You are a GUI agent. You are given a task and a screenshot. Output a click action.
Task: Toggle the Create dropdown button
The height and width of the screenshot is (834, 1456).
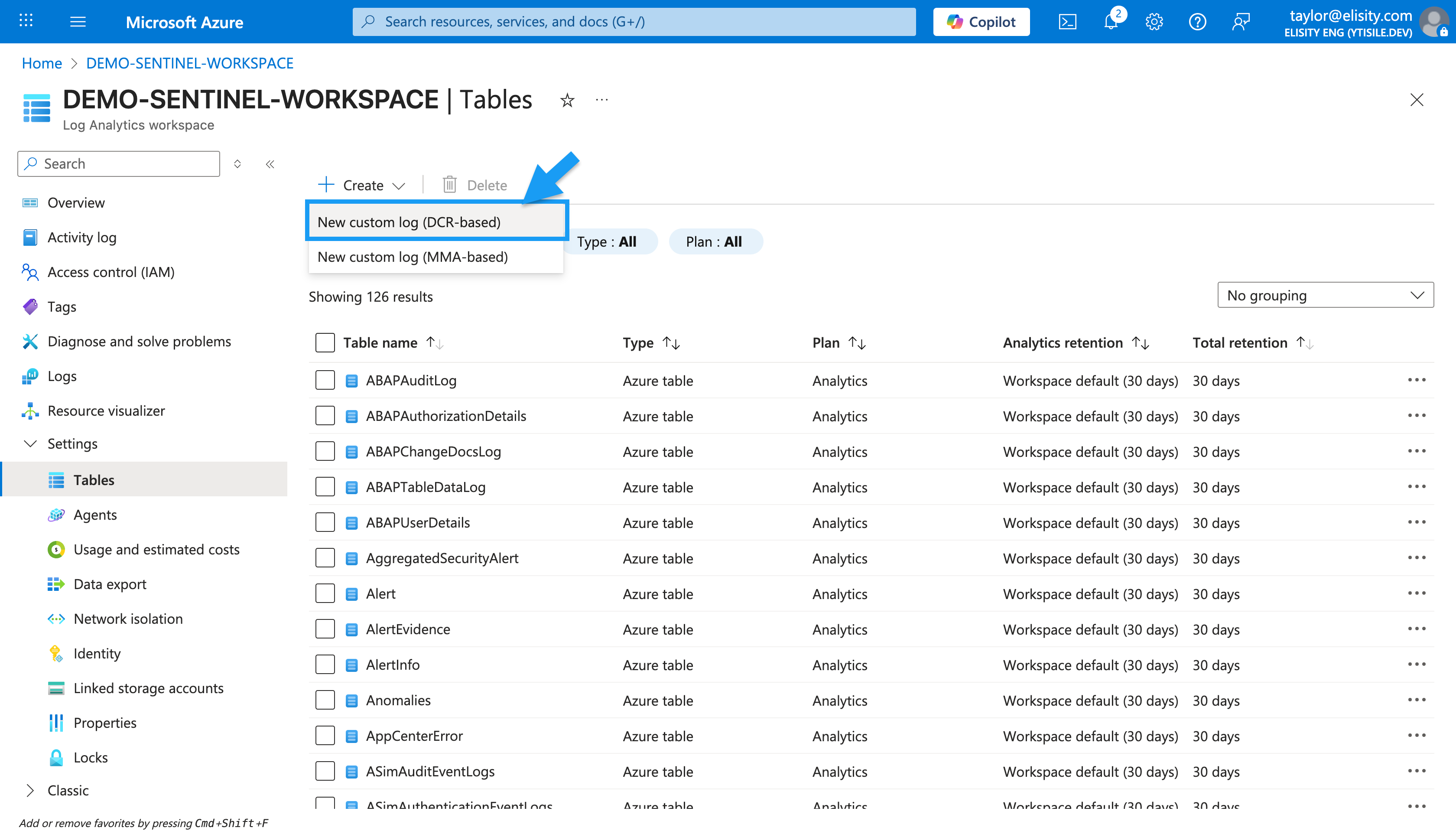362,185
